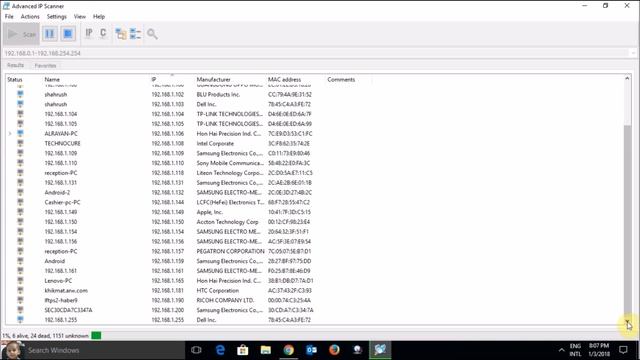Screen dimensions: 640x360
Task: Select the Cashier-pc-PC row name
Action: 62,202
